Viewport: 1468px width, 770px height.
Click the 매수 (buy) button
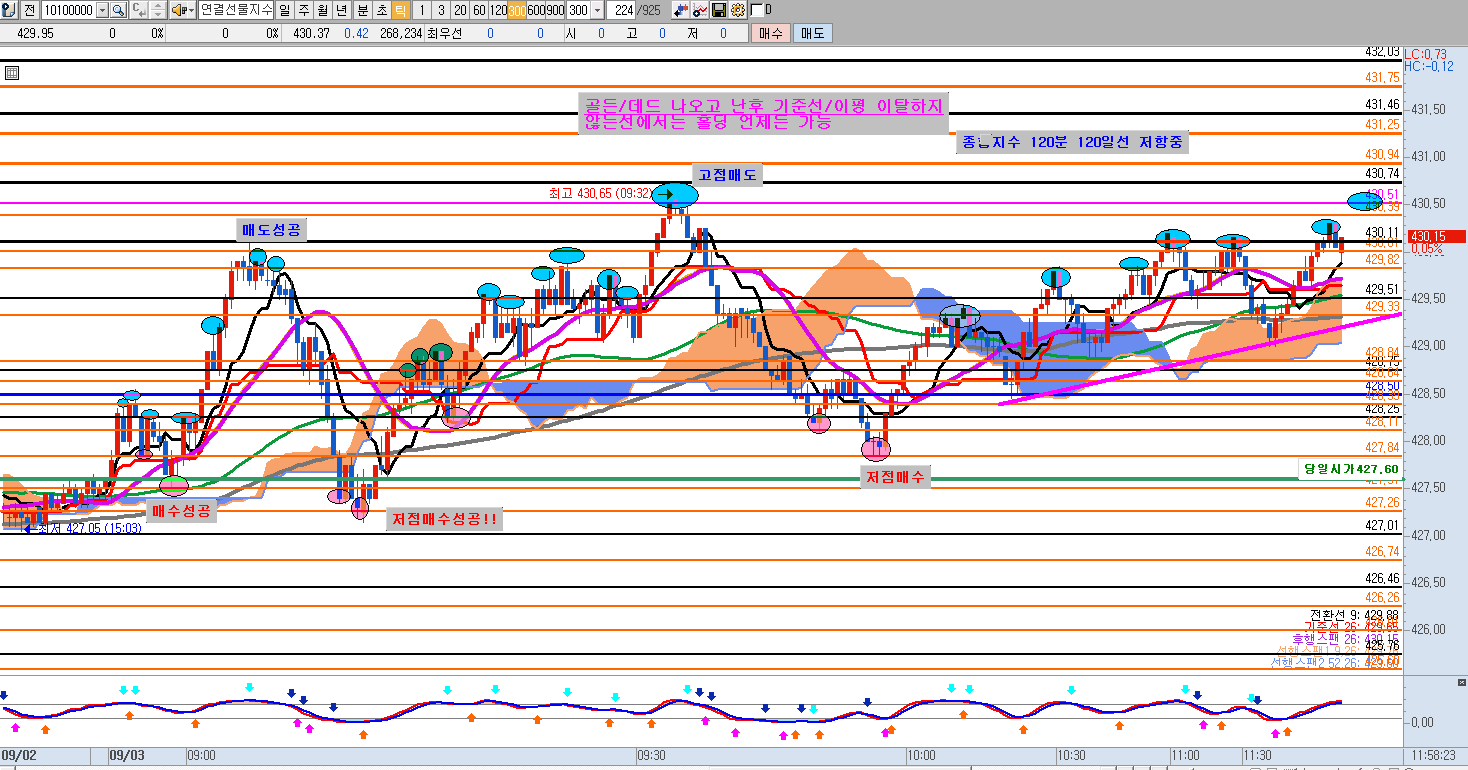(770, 33)
